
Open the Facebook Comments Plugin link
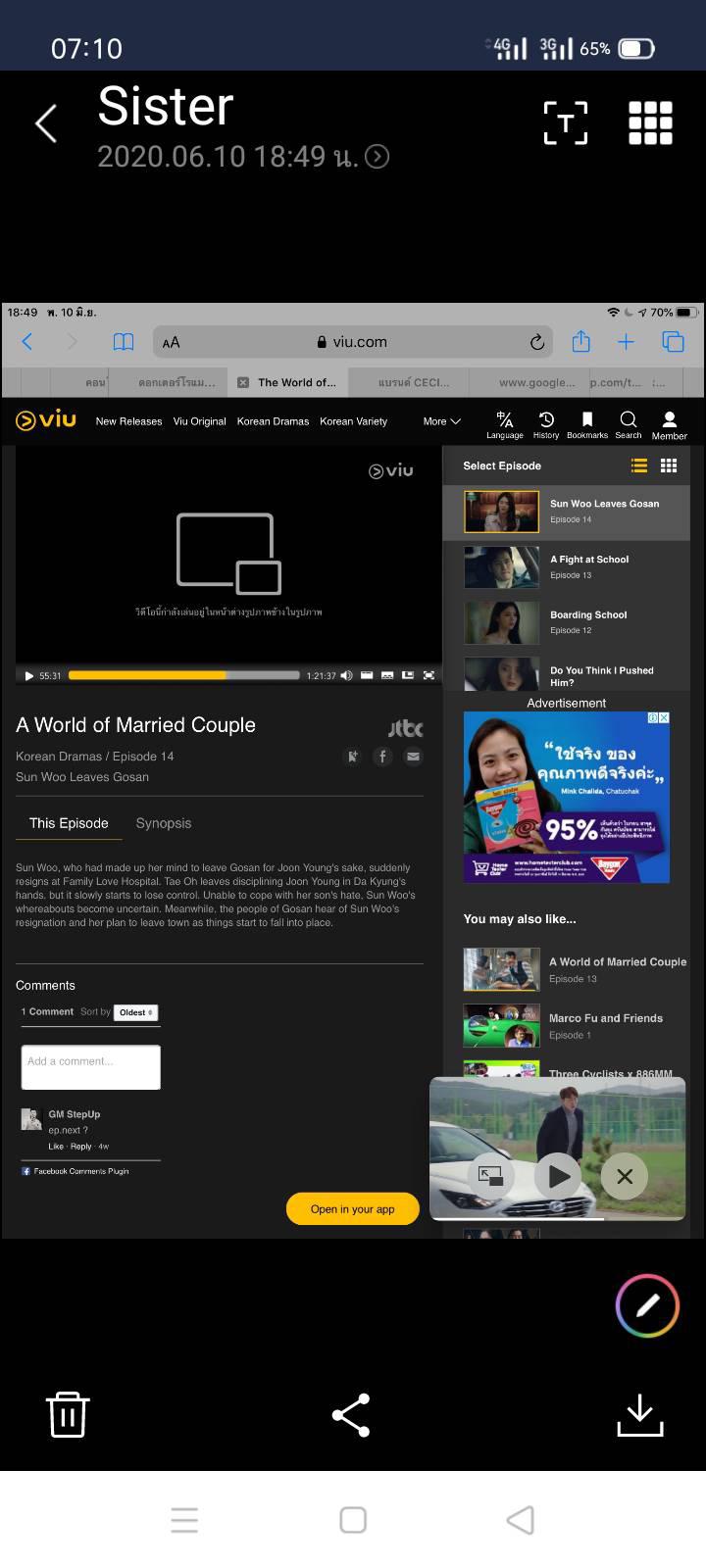76,1171
